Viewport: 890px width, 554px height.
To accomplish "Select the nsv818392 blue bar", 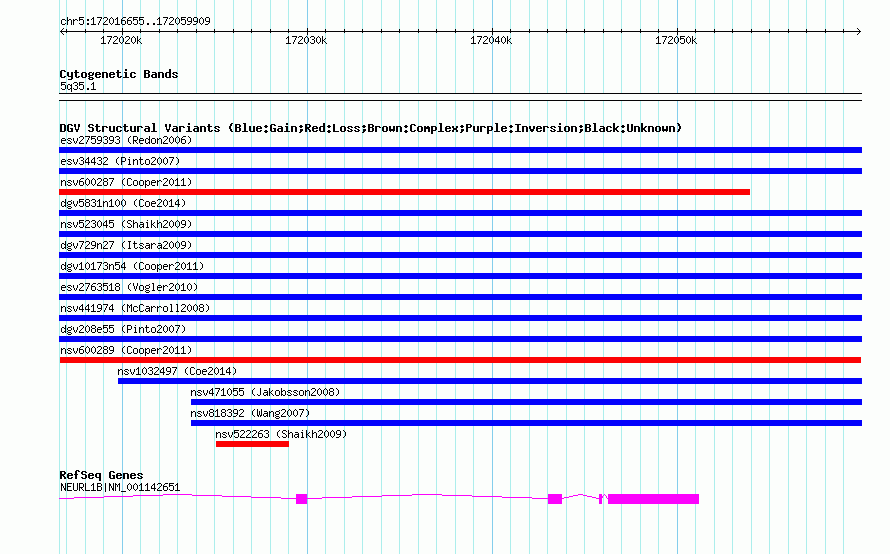I will click(x=526, y=423).
